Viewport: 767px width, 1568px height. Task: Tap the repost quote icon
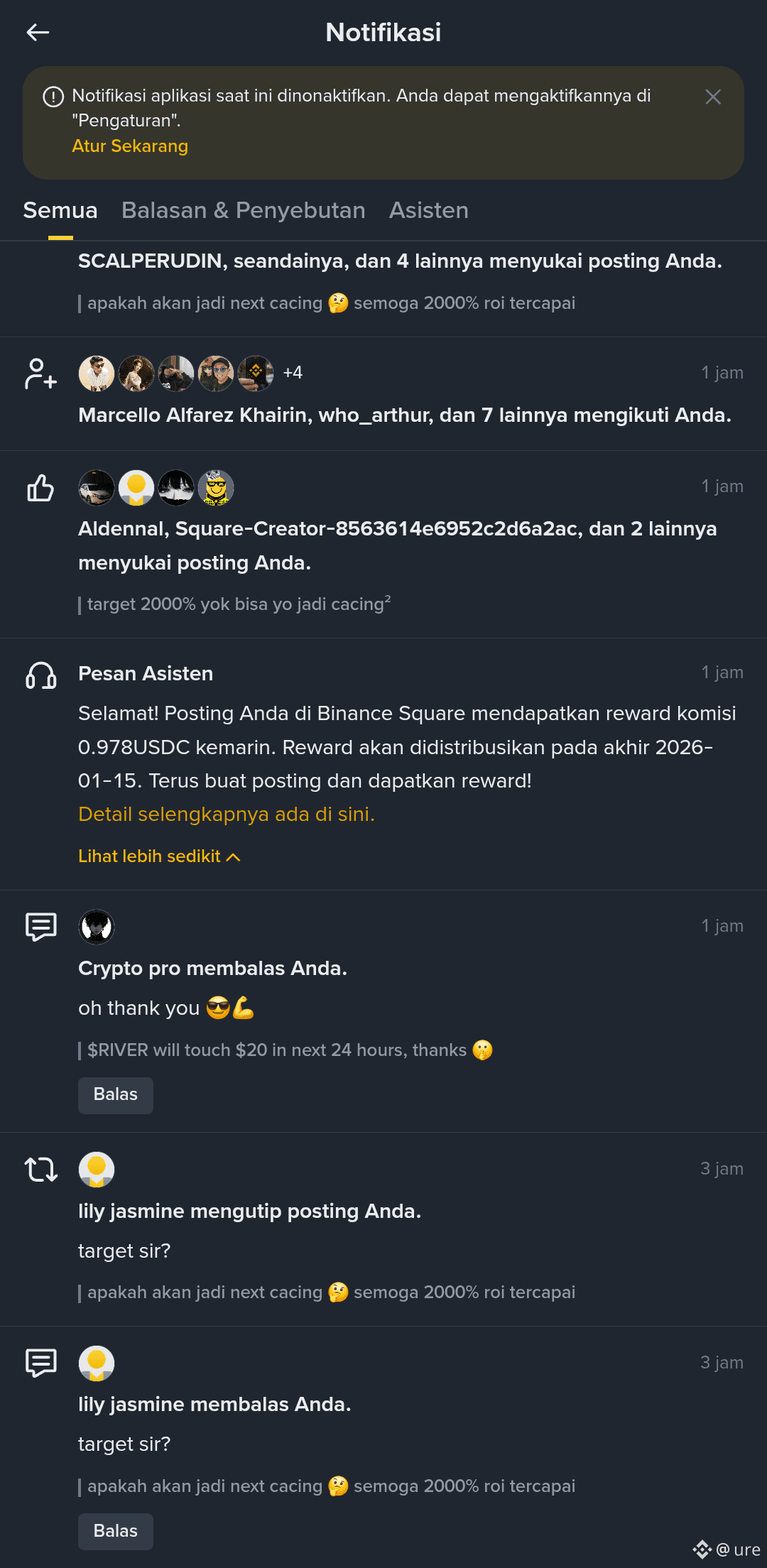click(x=41, y=1169)
